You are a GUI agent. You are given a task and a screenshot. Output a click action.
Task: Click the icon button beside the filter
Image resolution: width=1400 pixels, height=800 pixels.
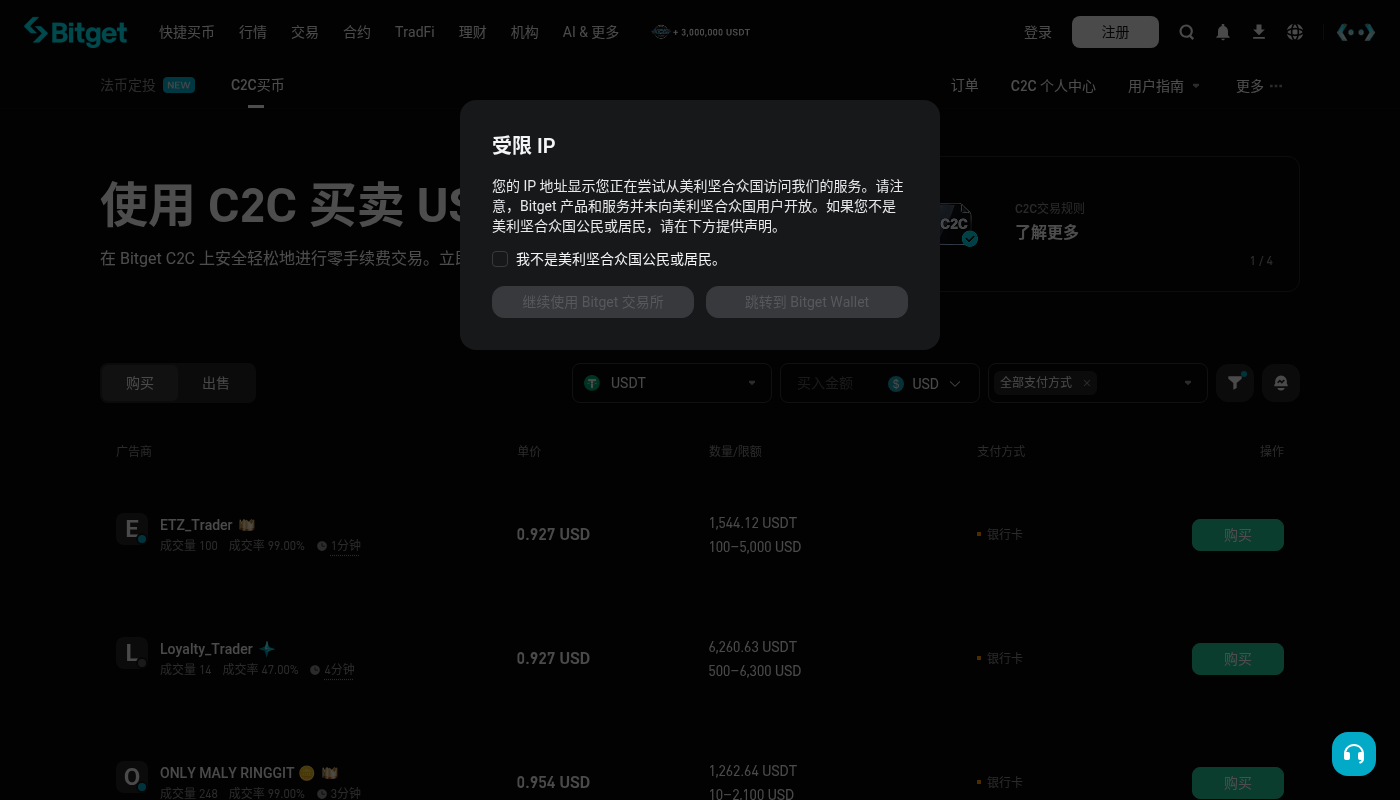point(1281,383)
